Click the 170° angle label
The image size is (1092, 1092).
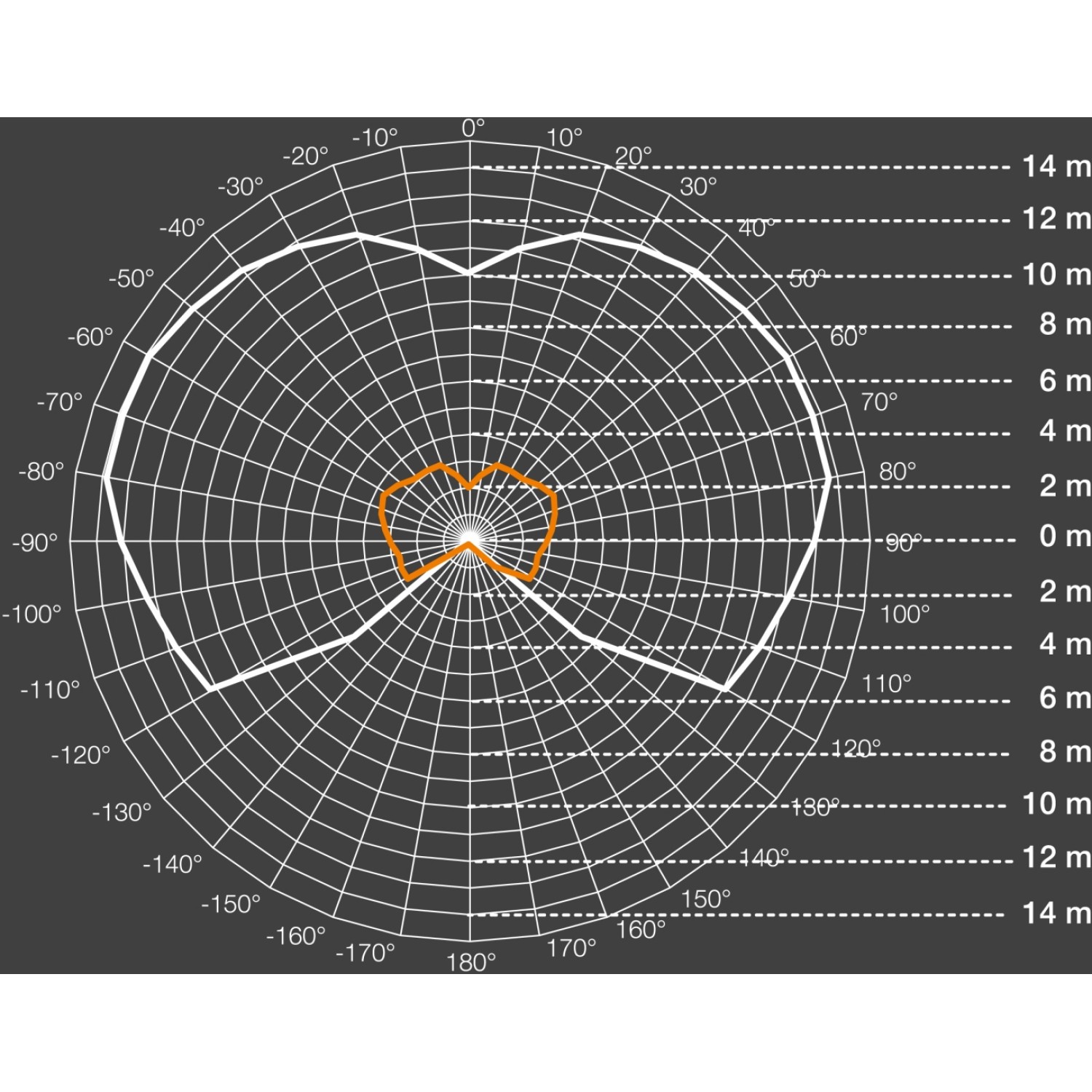(571, 948)
